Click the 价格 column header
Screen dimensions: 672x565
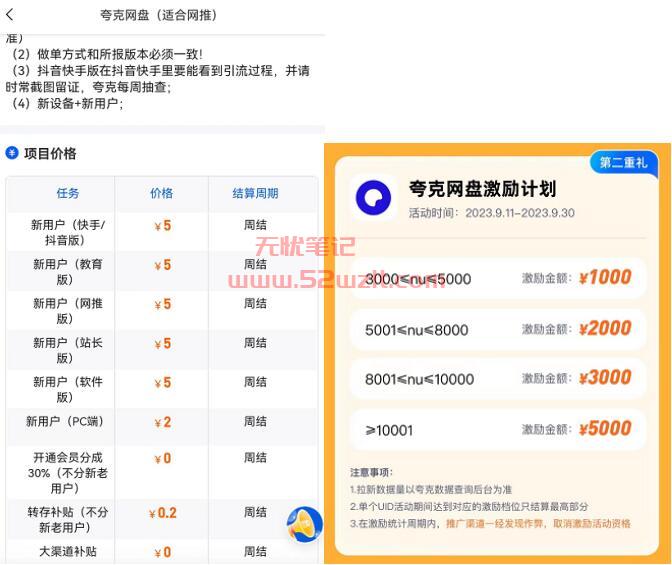coord(161,193)
